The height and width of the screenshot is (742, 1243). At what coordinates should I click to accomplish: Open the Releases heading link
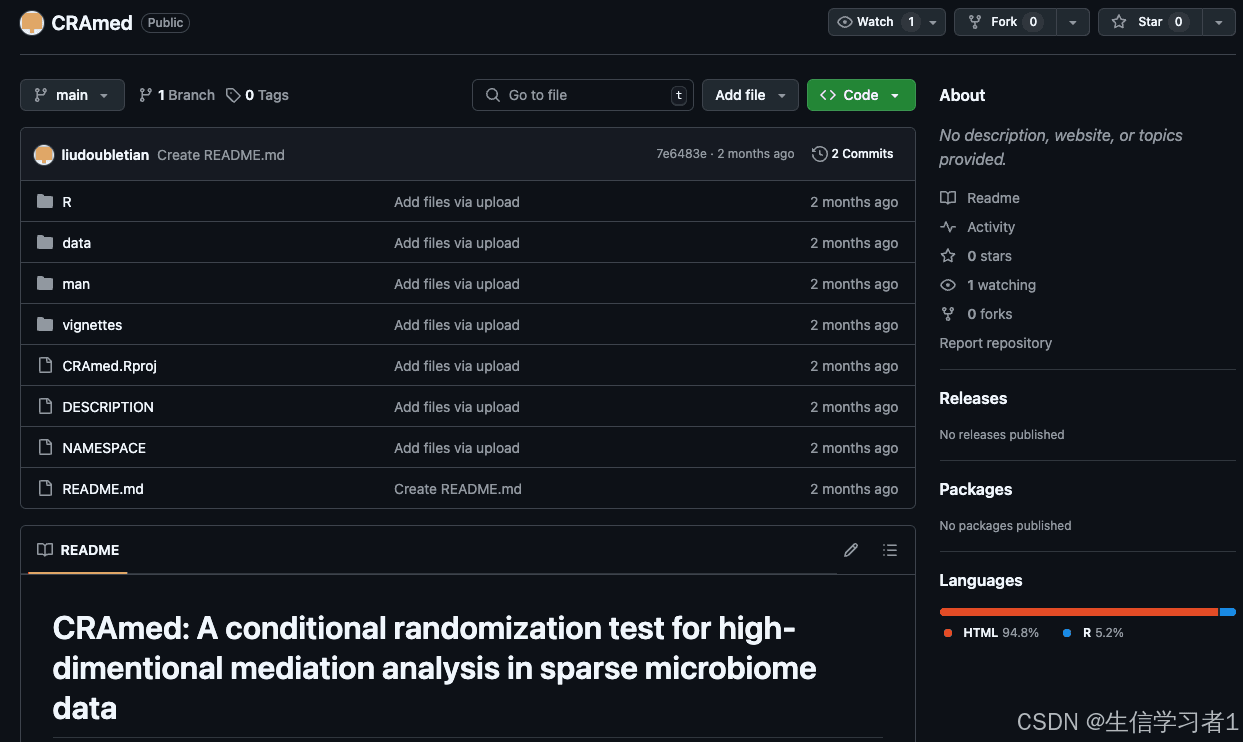point(973,398)
